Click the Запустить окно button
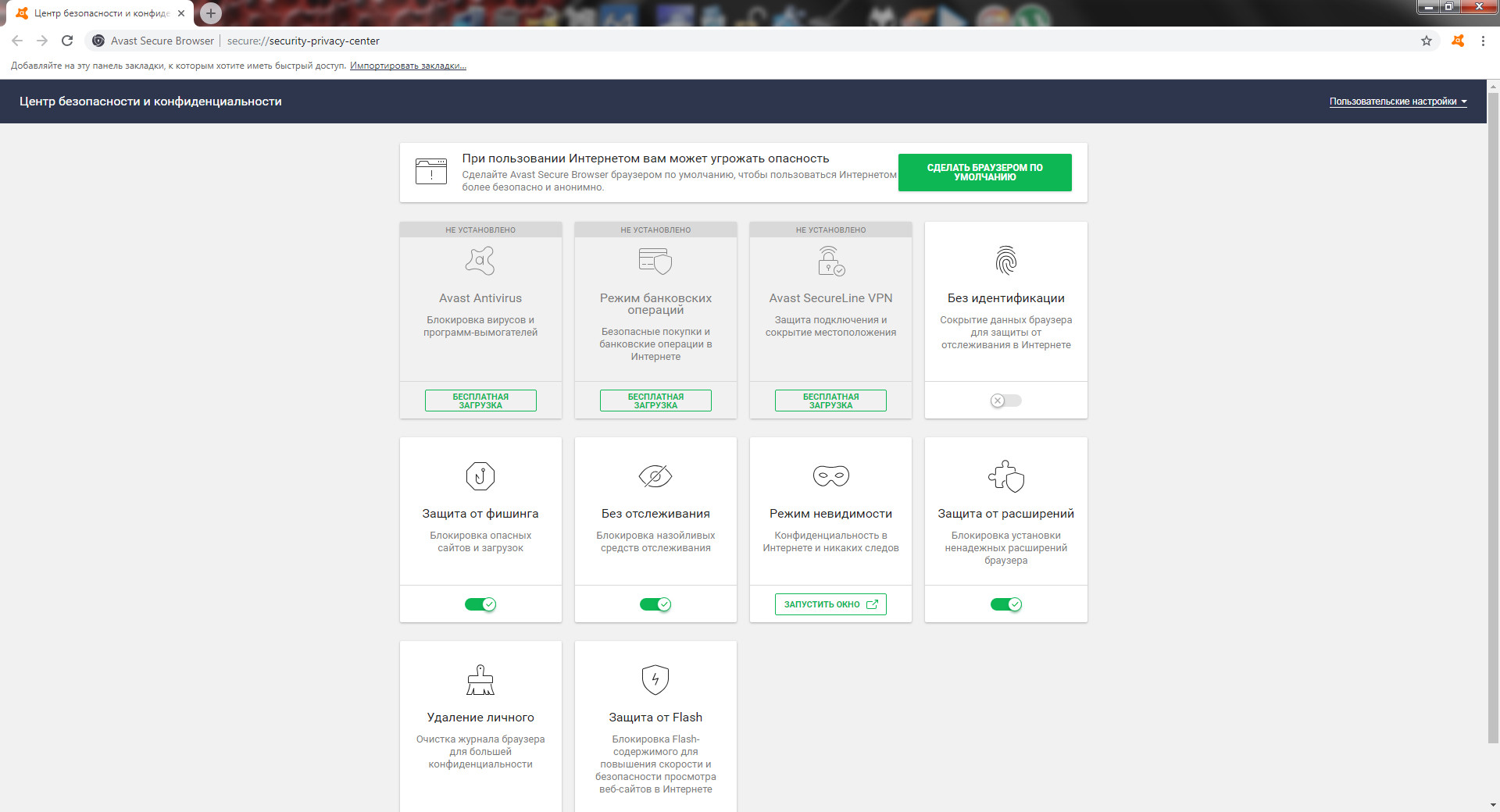Viewport: 1500px width, 812px height. pos(831,604)
